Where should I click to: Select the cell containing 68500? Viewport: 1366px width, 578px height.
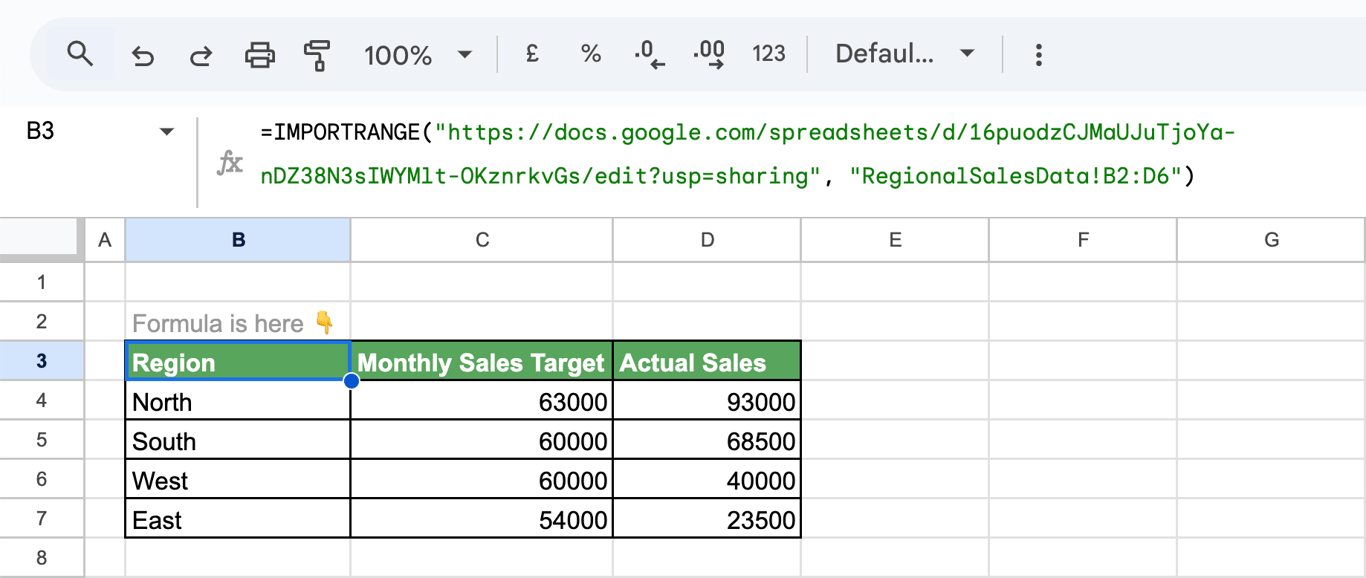tap(707, 440)
